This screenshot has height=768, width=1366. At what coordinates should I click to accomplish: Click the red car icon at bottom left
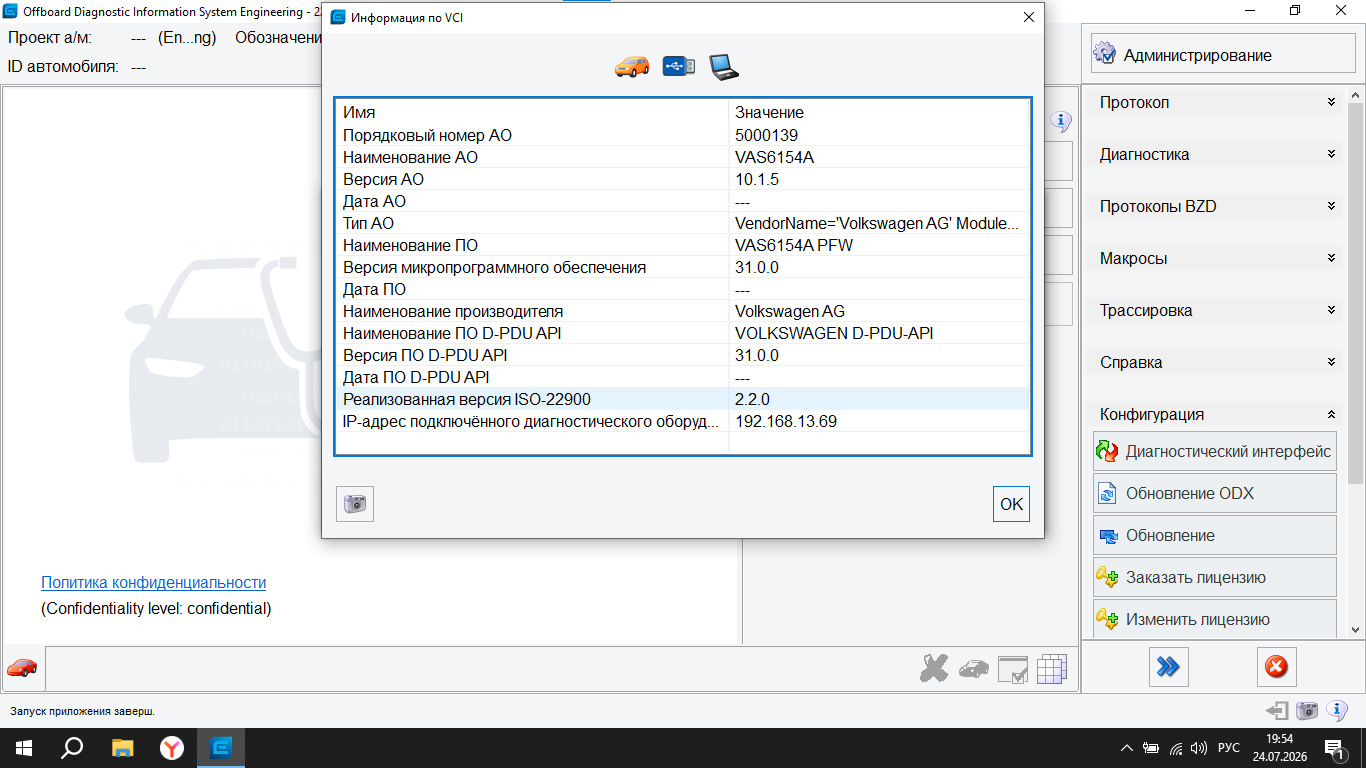(22, 667)
